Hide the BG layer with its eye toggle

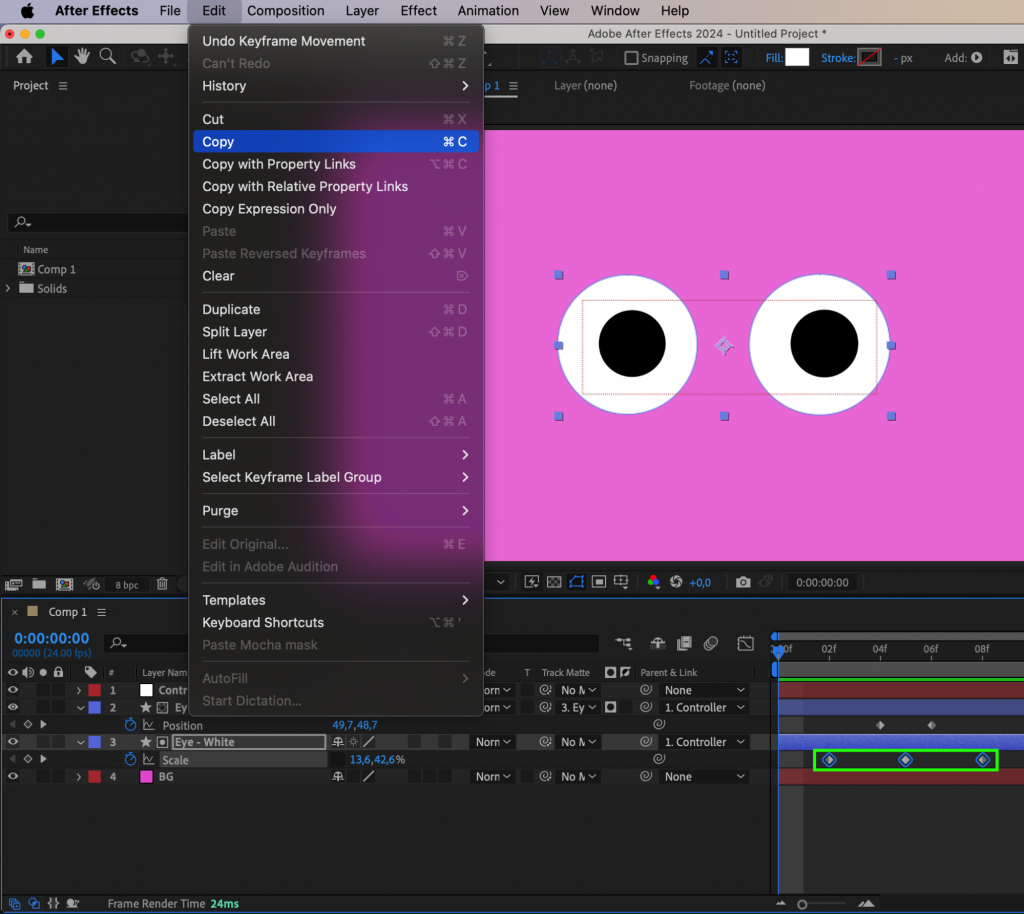tap(13, 776)
